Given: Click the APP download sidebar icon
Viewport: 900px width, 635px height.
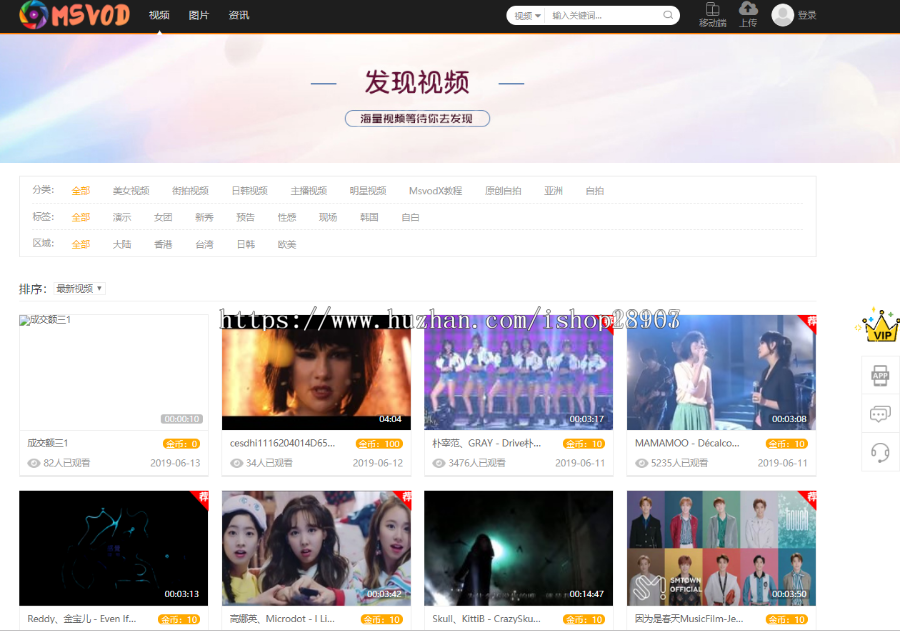Looking at the screenshot, I should click(x=880, y=375).
